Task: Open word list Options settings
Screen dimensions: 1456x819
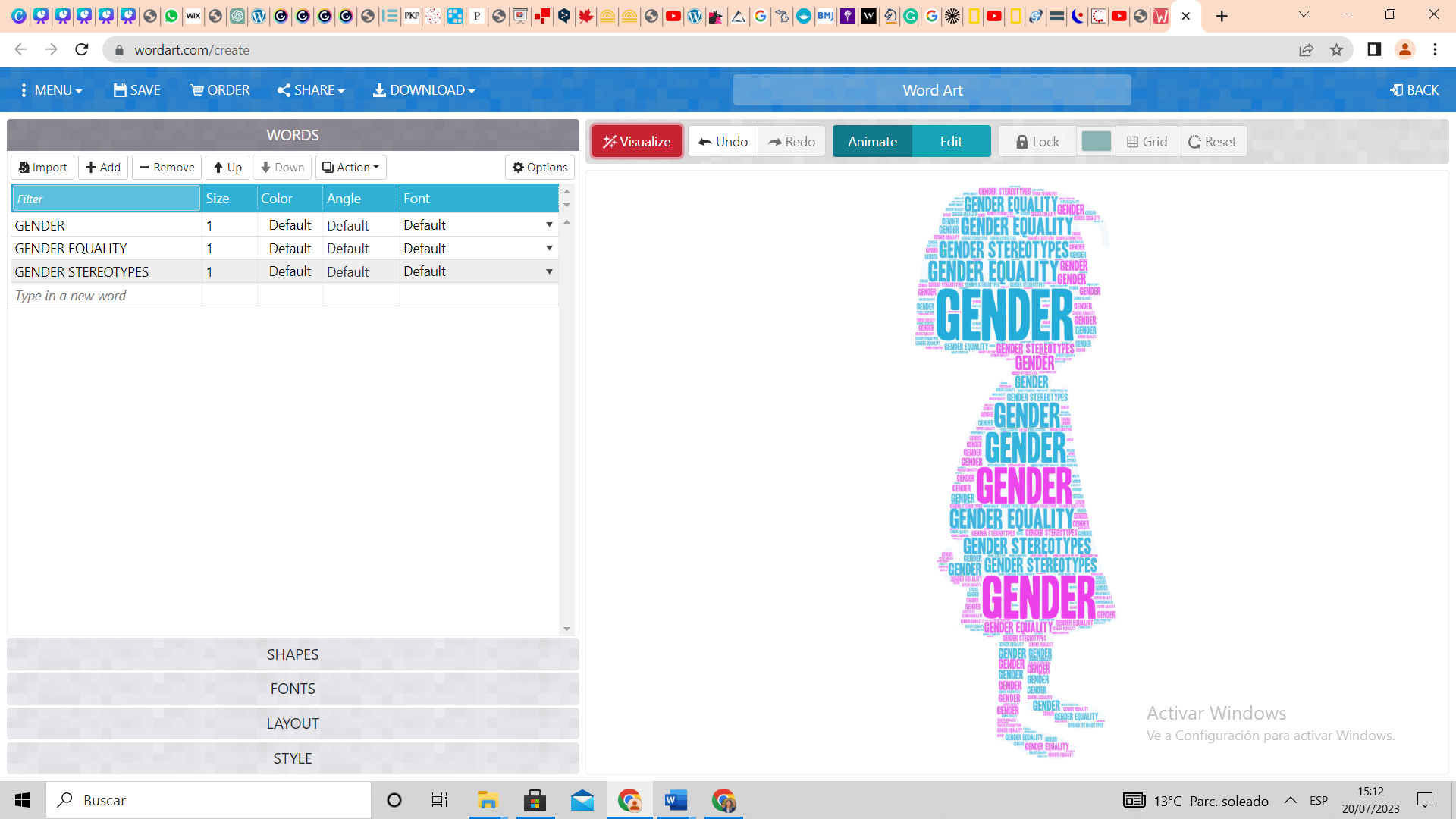Action: coord(539,167)
